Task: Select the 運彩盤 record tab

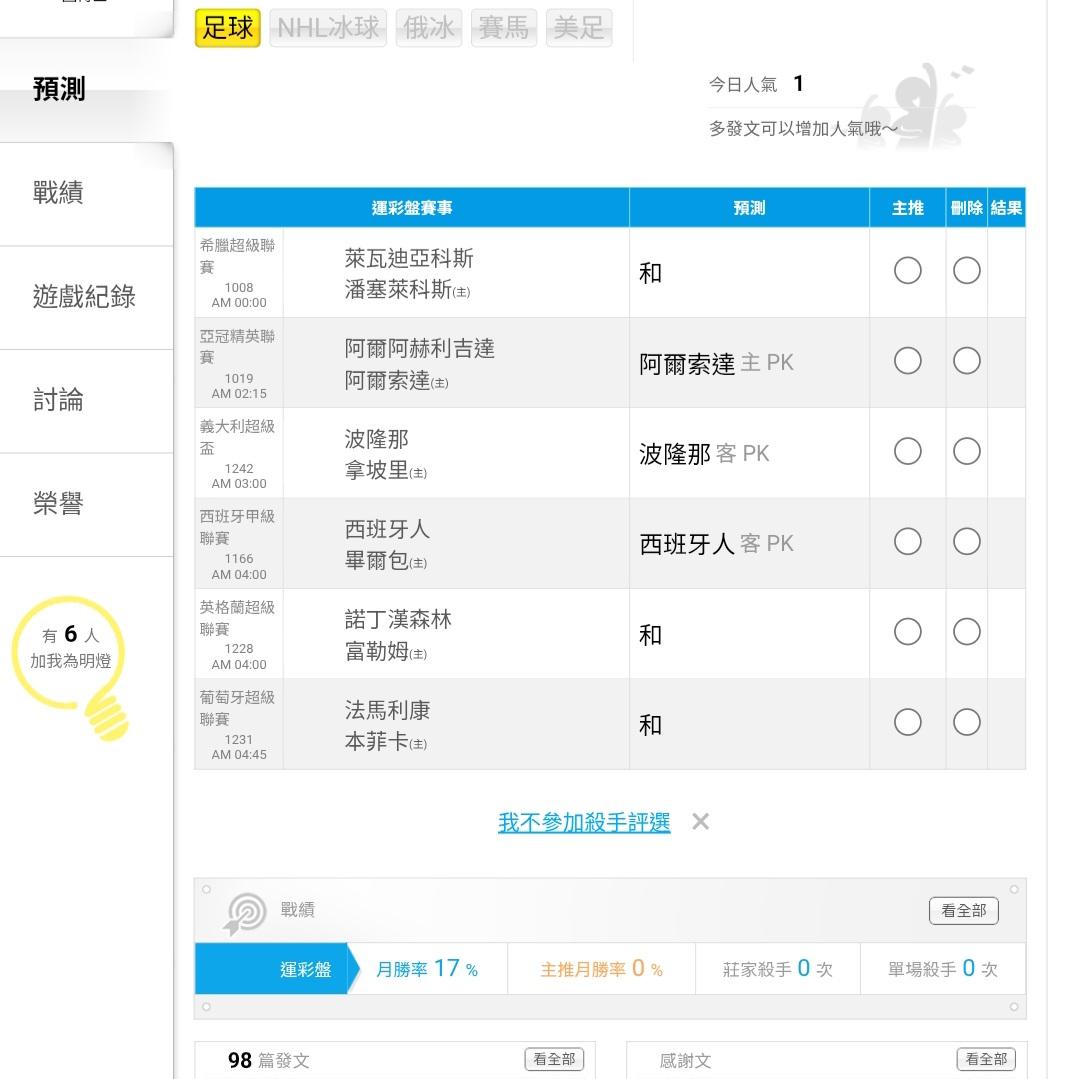Action: pyautogui.click(x=305, y=969)
